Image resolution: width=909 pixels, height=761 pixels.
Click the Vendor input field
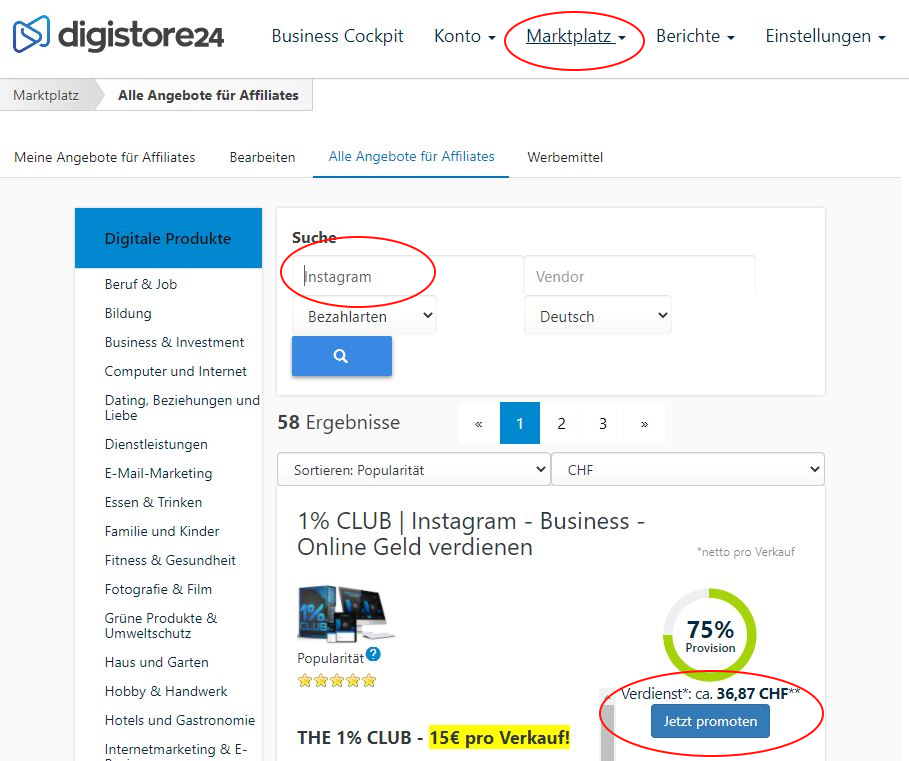[x=639, y=276]
